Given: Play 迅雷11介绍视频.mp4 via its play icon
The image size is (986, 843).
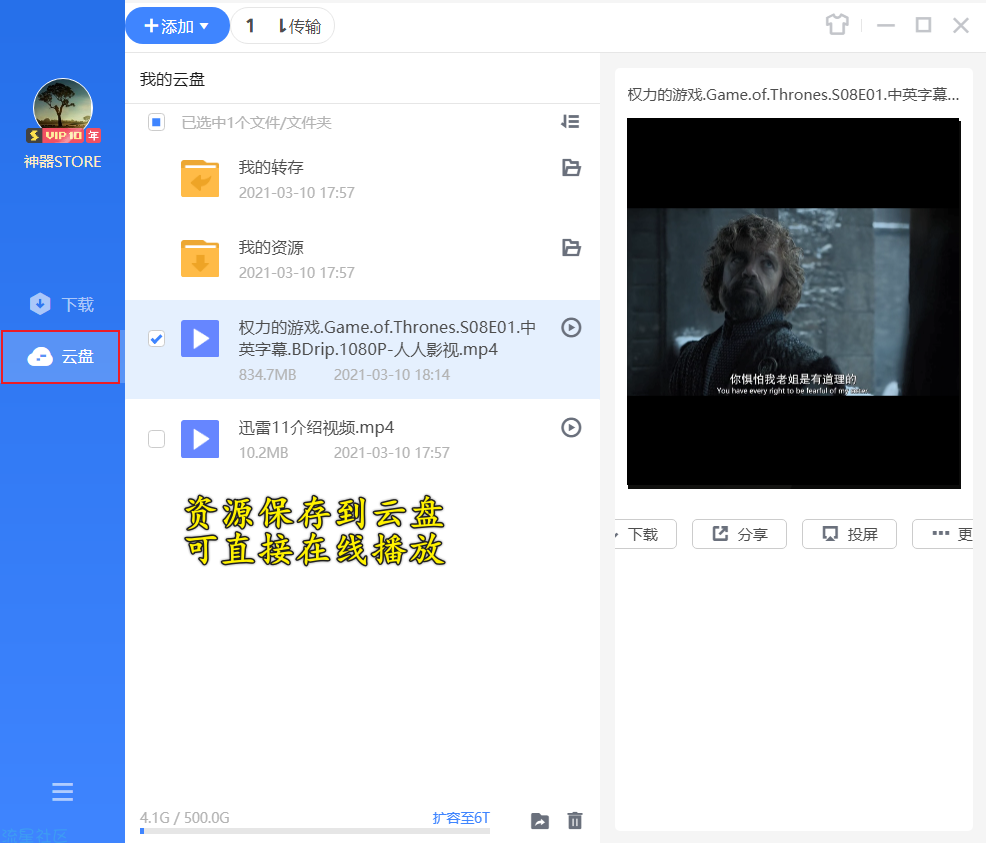Looking at the screenshot, I should (571, 427).
